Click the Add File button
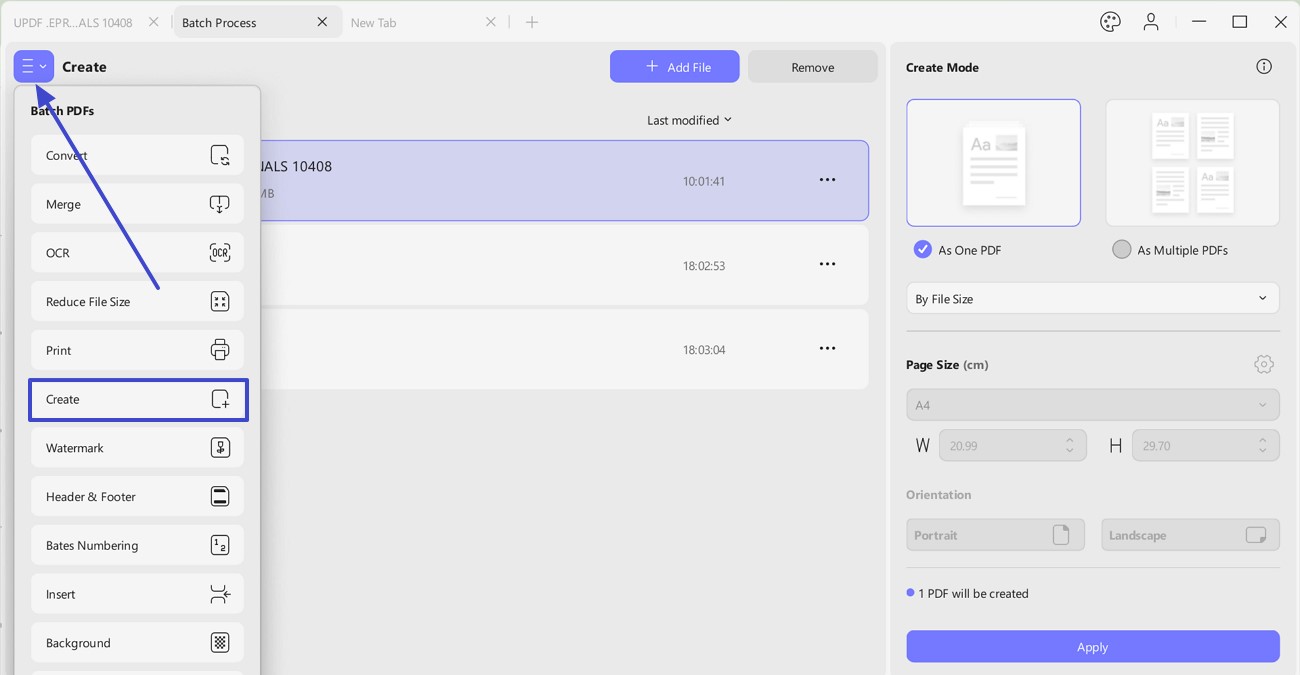 675,67
